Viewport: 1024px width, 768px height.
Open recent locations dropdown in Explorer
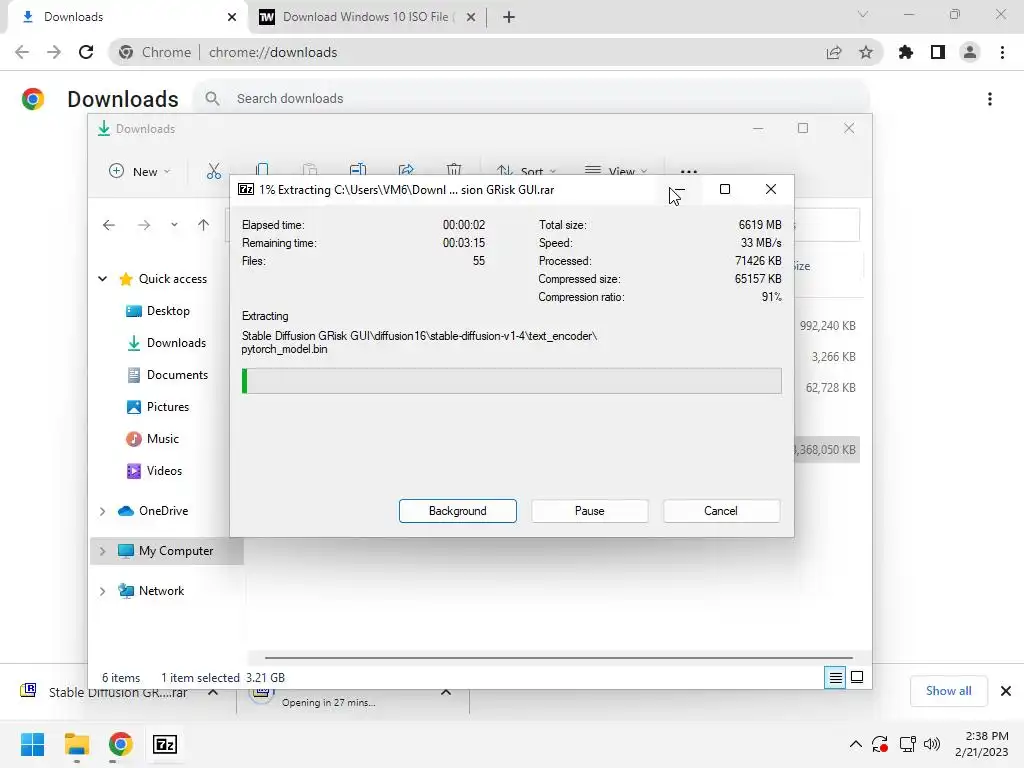coord(174,225)
